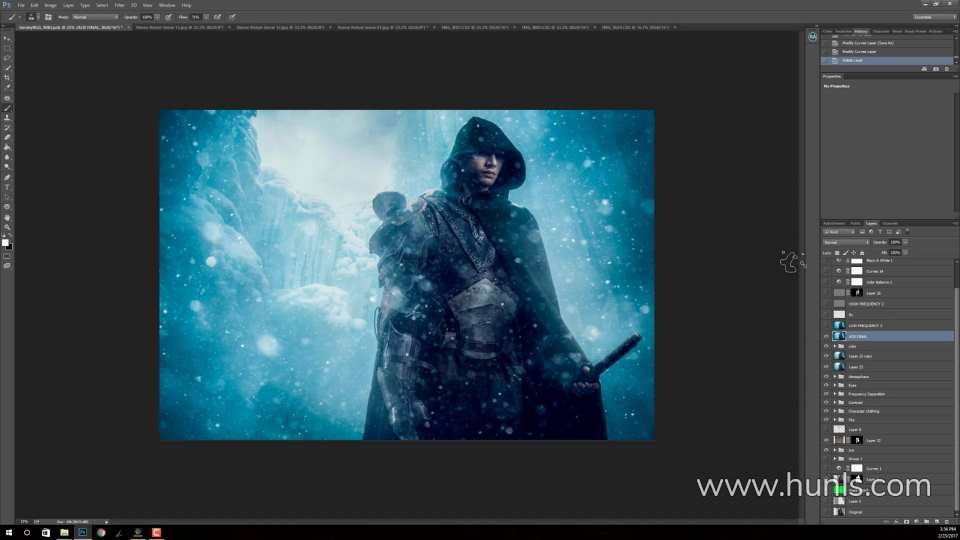Expand the Eyes group

pos(835,385)
